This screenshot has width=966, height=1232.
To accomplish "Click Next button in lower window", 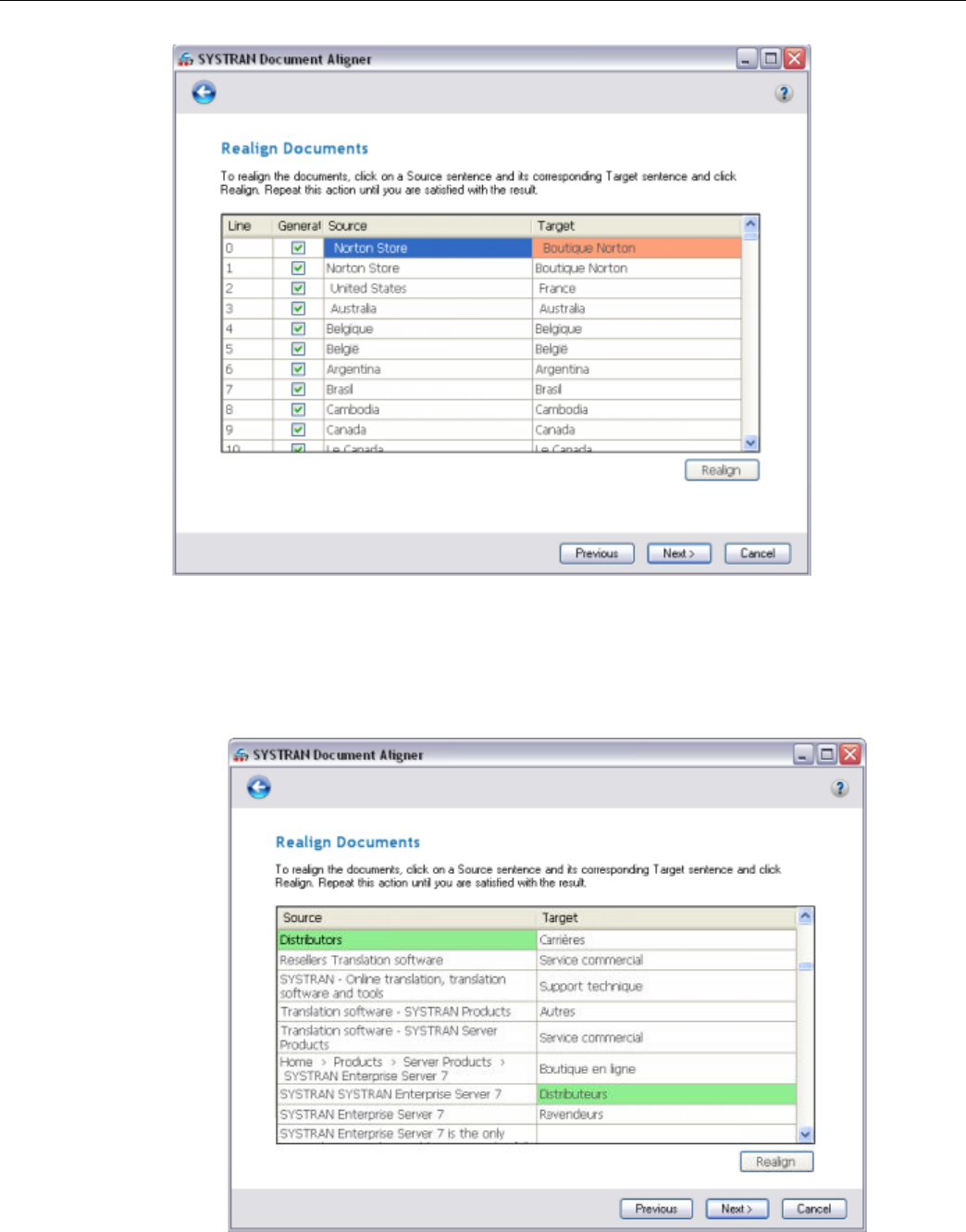I will pos(737,1209).
